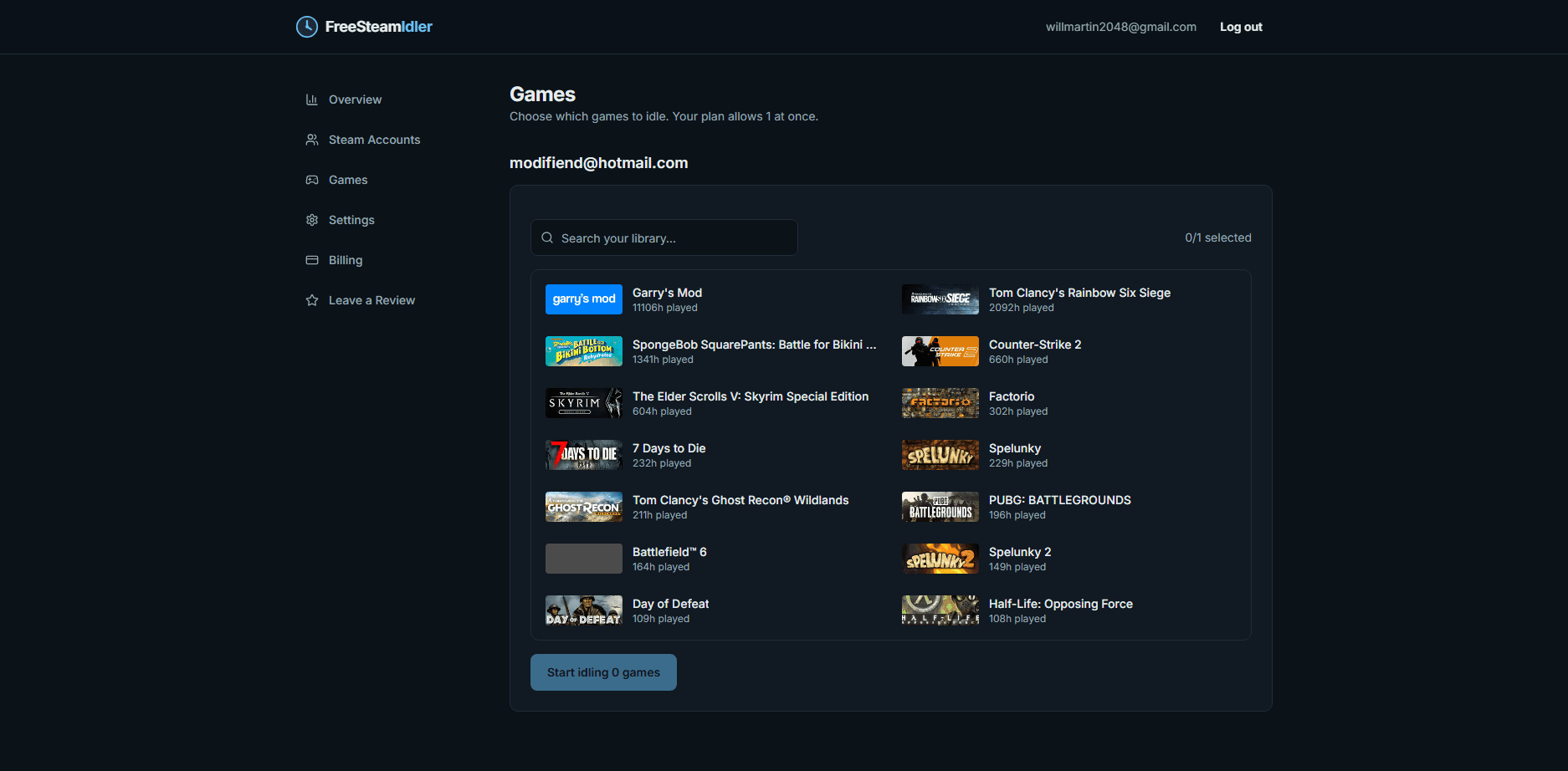
Task: Select Half-Life: Opposing Force thumbnail
Action: pyautogui.click(x=940, y=610)
